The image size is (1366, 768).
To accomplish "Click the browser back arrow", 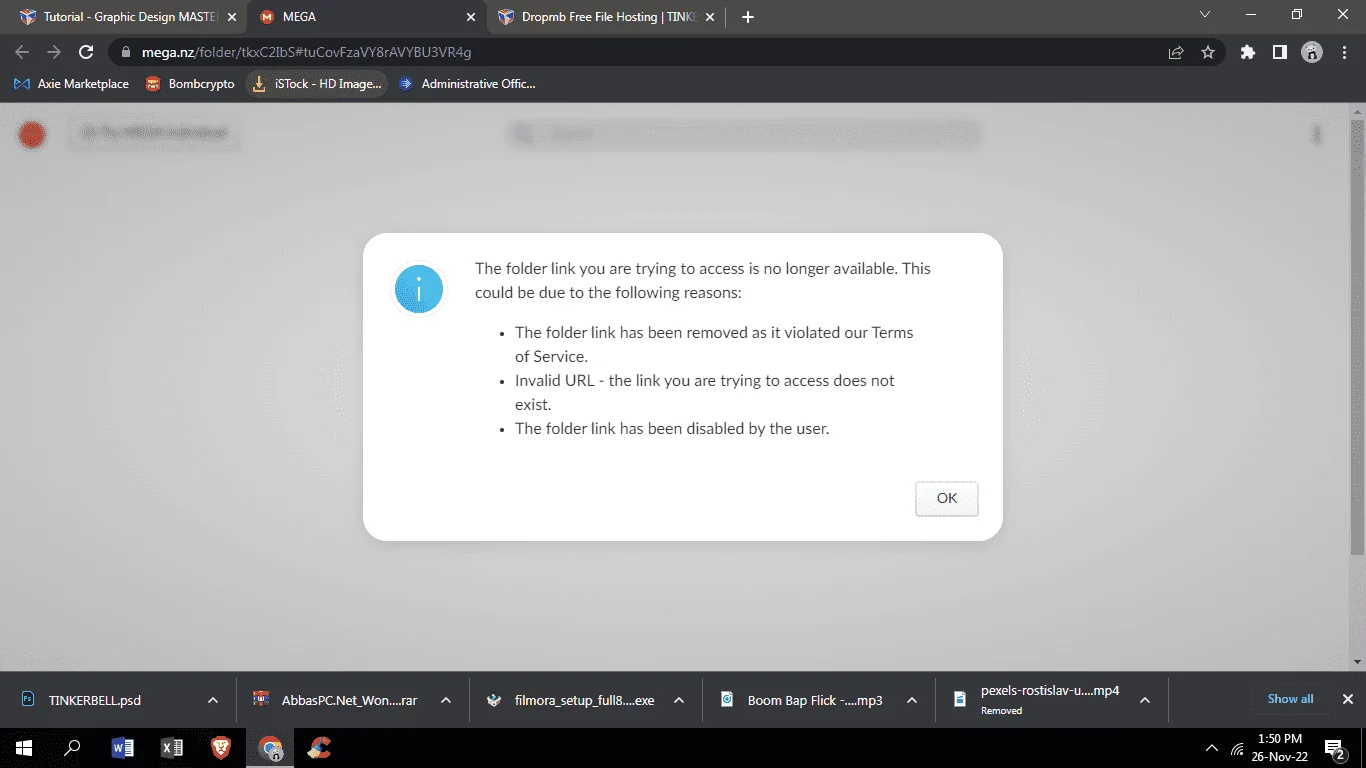I will click(22, 52).
